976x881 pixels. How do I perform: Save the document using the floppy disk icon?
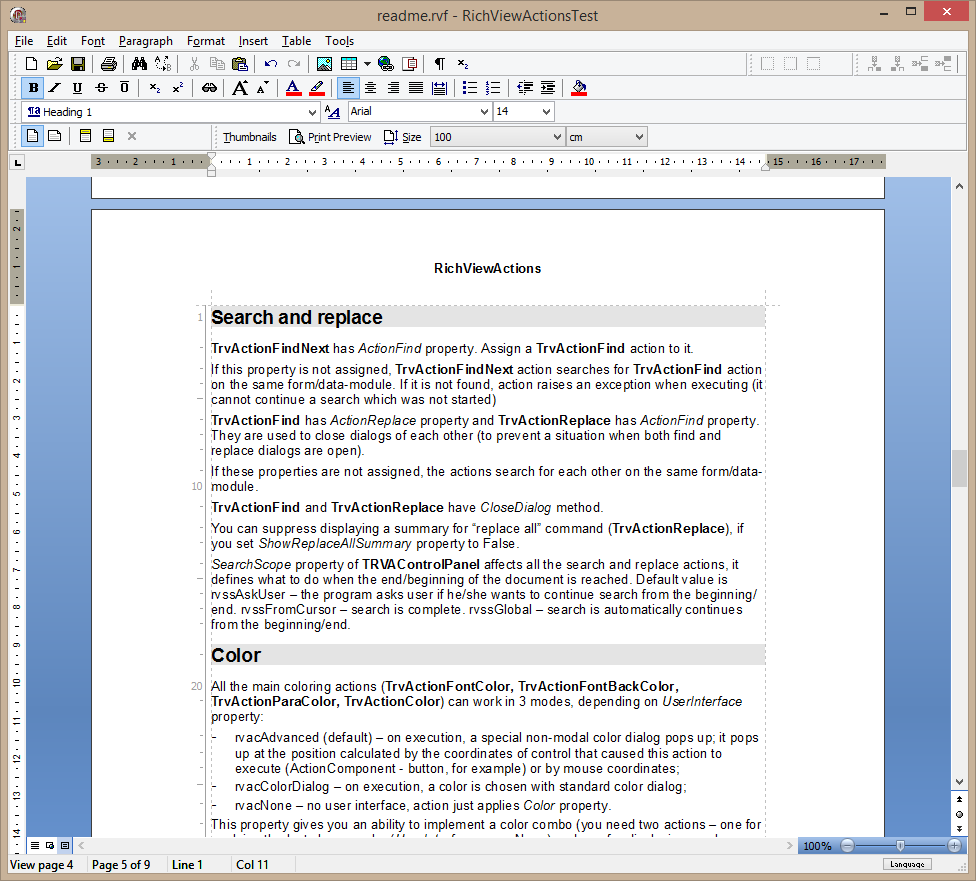click(x=78, y=64)
